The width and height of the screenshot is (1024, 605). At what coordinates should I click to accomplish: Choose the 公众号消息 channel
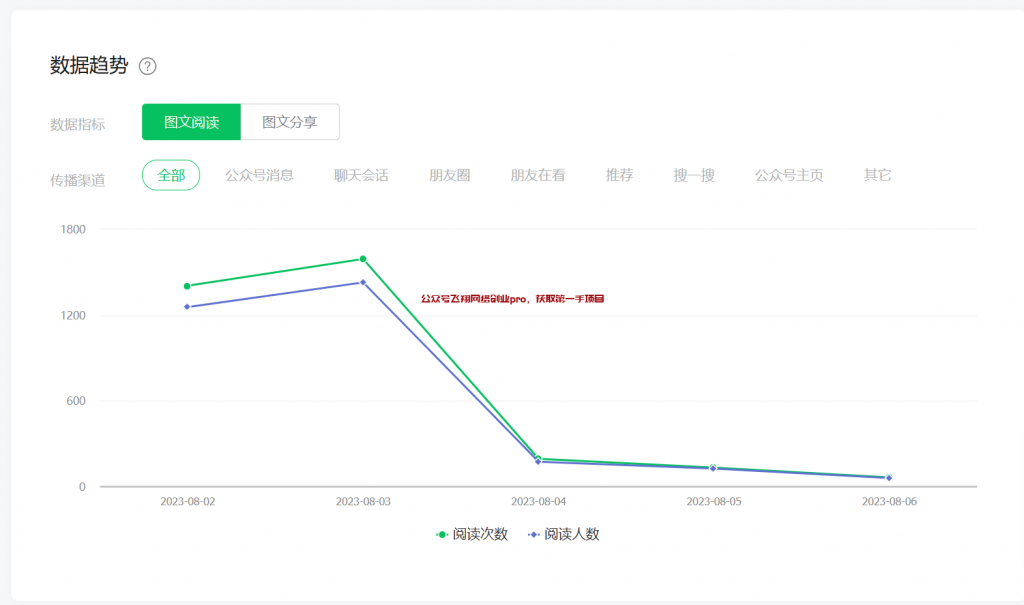click(260, 174)
